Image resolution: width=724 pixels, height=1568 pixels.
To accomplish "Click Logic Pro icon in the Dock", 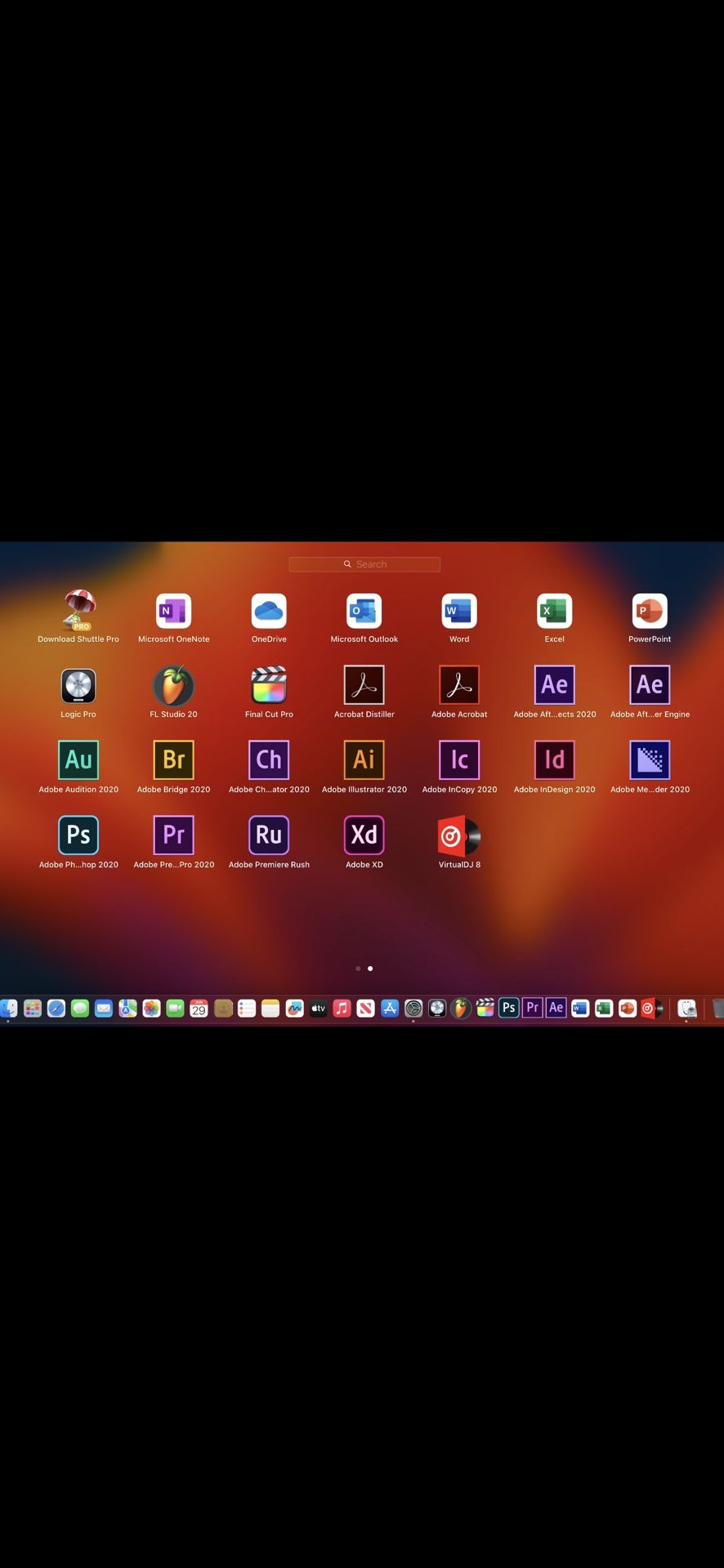I will (437, 1009).
